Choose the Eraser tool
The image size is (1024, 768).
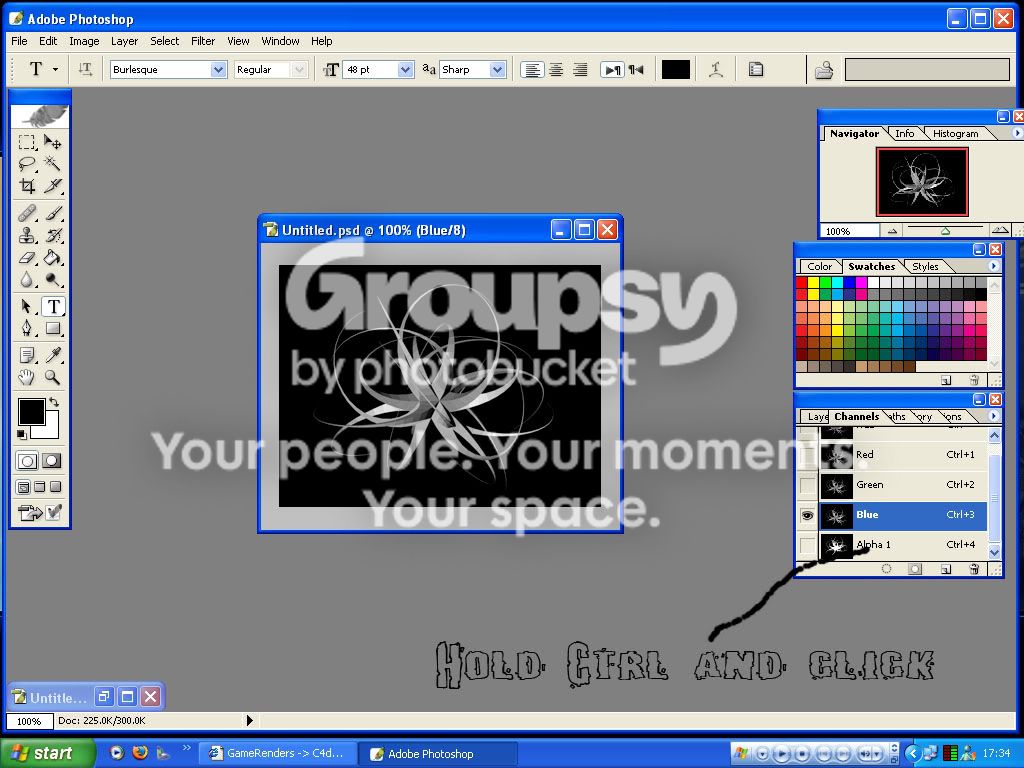click(27, 257)
